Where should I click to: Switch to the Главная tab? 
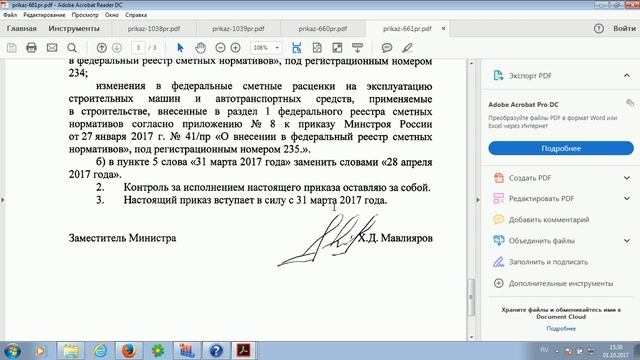(x=22, y=29)
